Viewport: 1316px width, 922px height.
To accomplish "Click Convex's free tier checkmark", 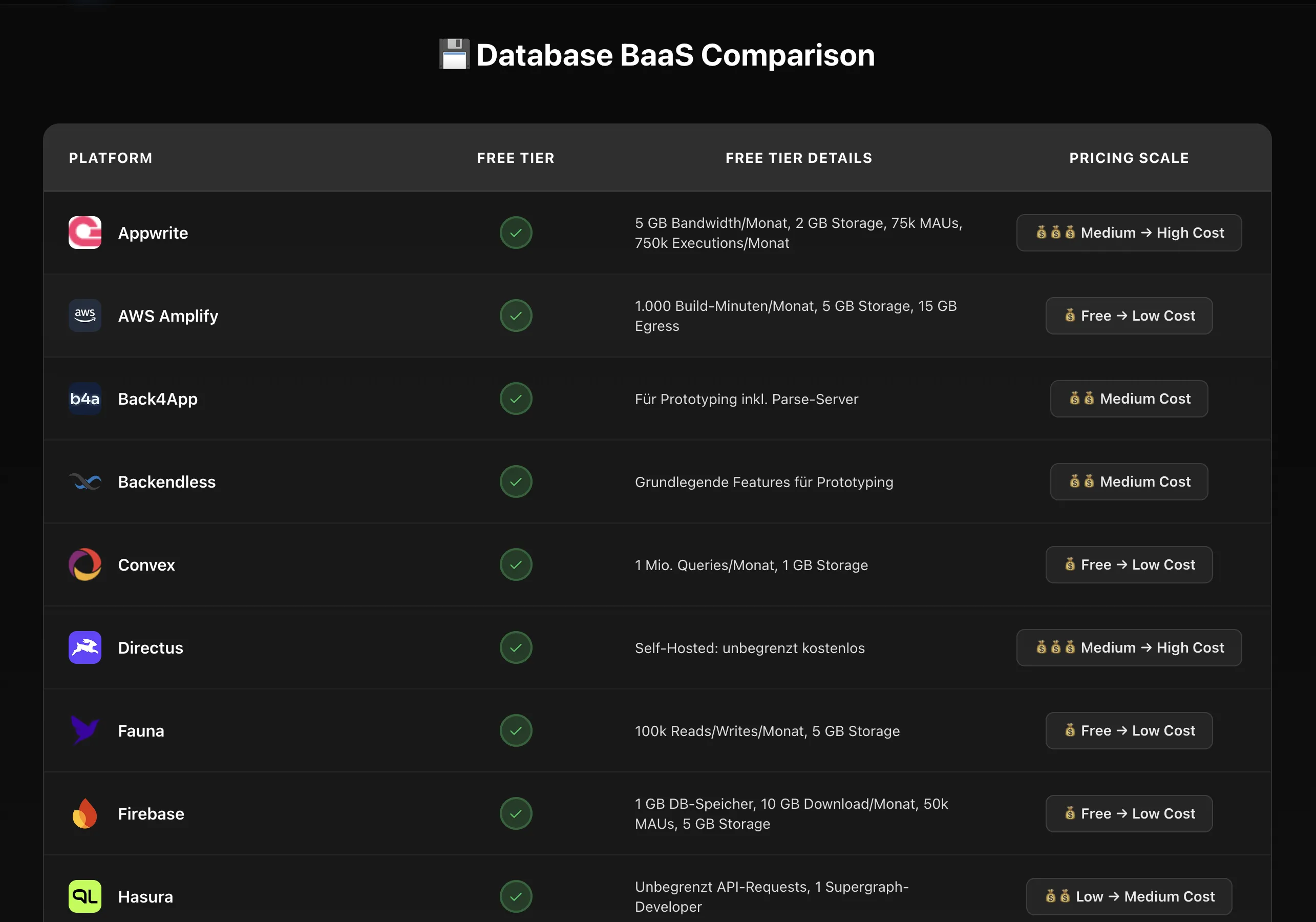I will (516, 565).
